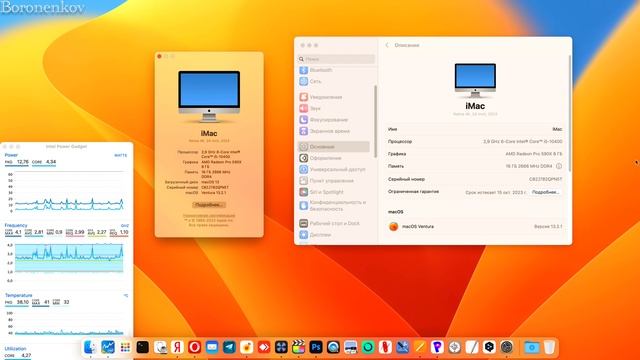Viewport: 640px width, 360px height.
Task: Click the Серийный номер value in Settings
Action: pyautogui.click(x=545, y=179)
